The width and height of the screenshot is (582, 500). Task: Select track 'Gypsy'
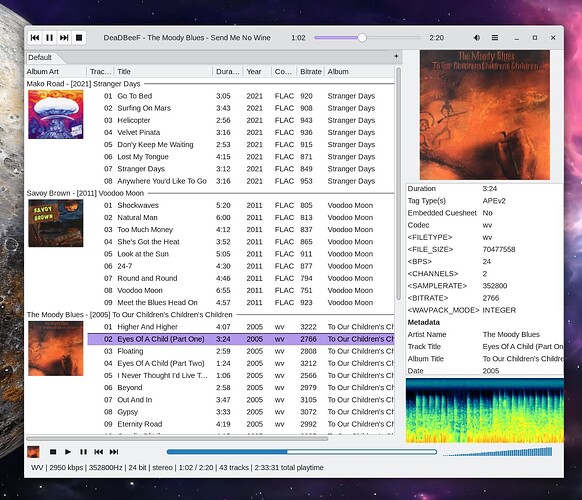click(x=241, y=412)
